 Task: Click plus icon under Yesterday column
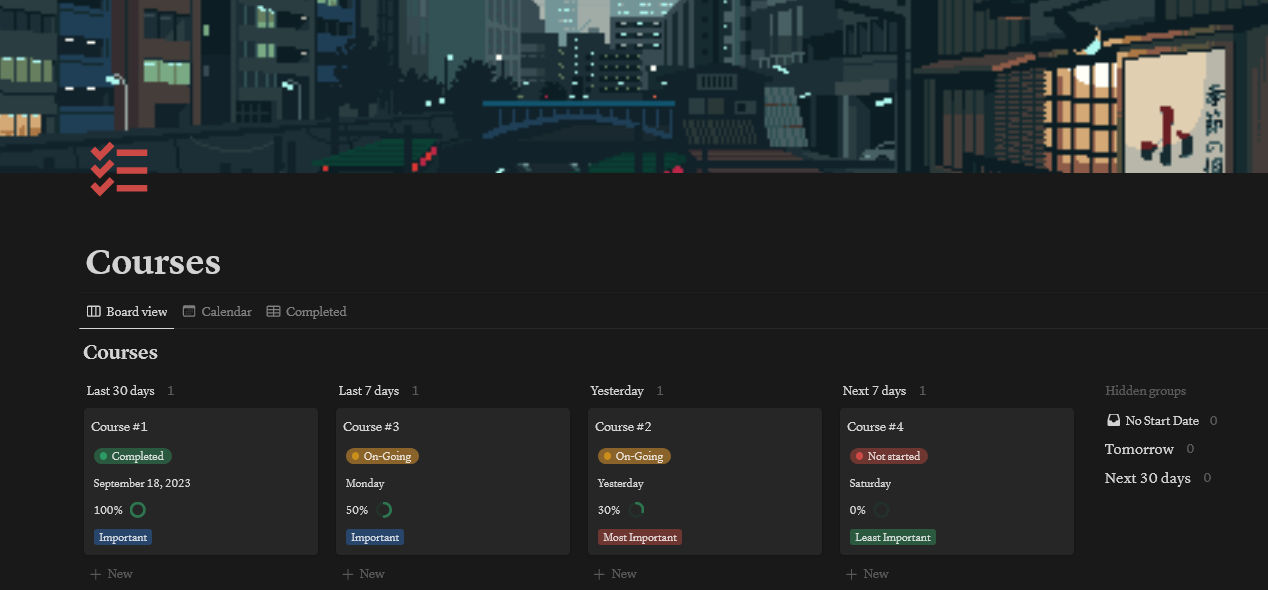tap(600, 574)
